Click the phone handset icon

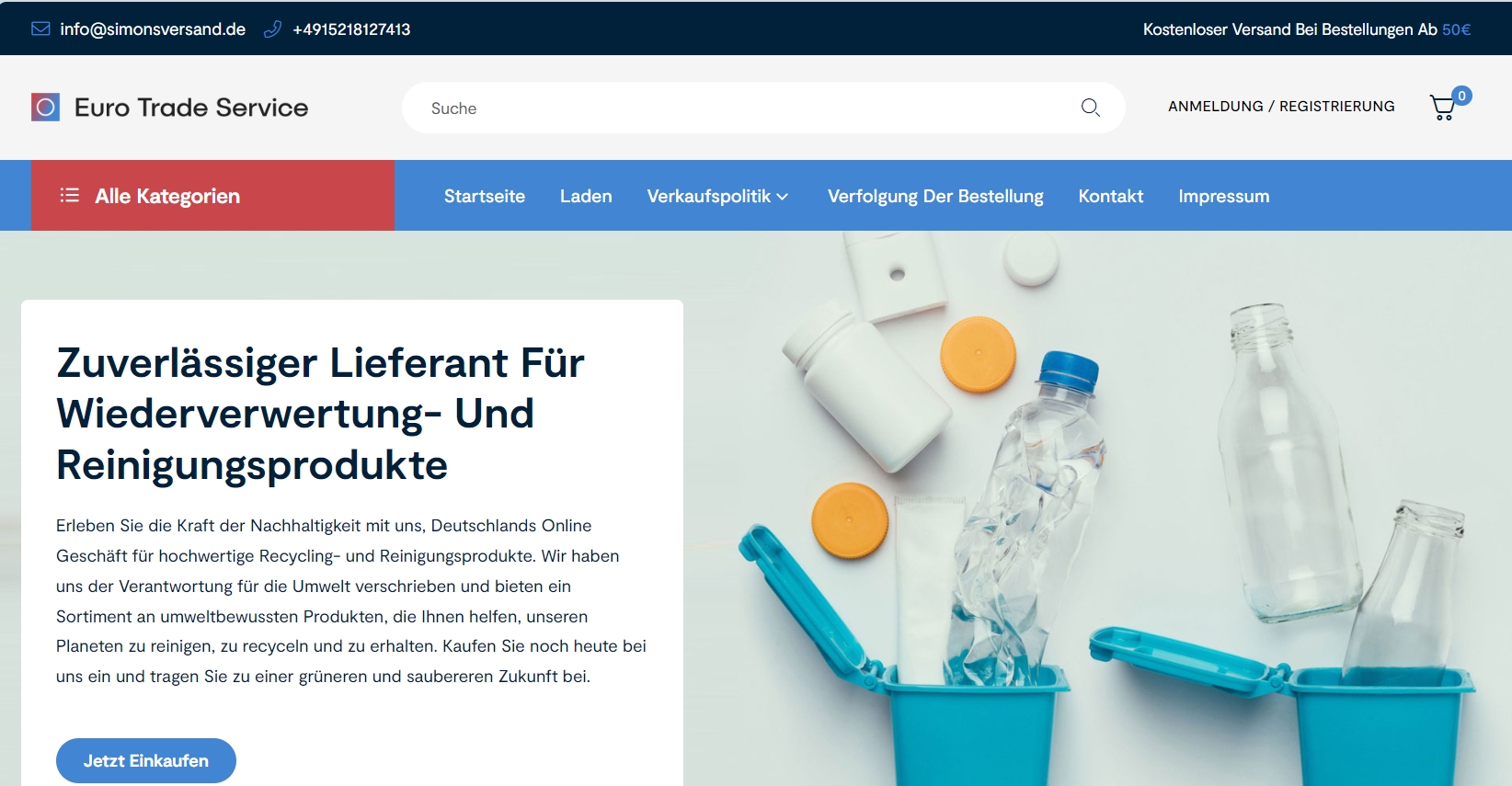tap(272, 28)
